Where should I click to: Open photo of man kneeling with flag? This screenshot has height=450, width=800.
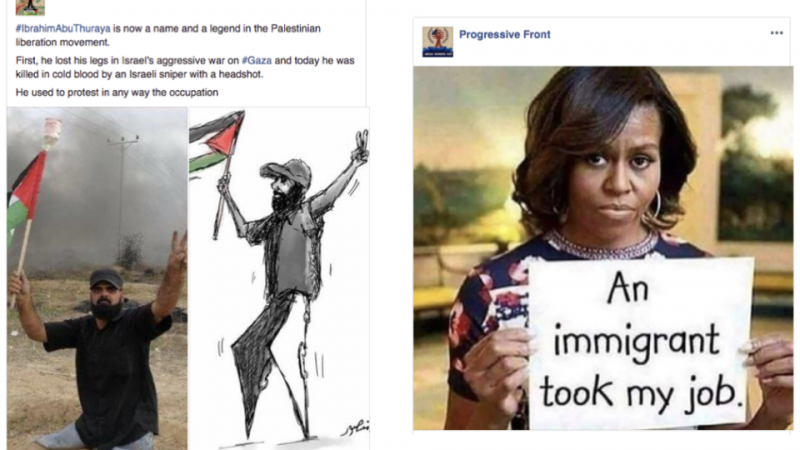point(97,279)
